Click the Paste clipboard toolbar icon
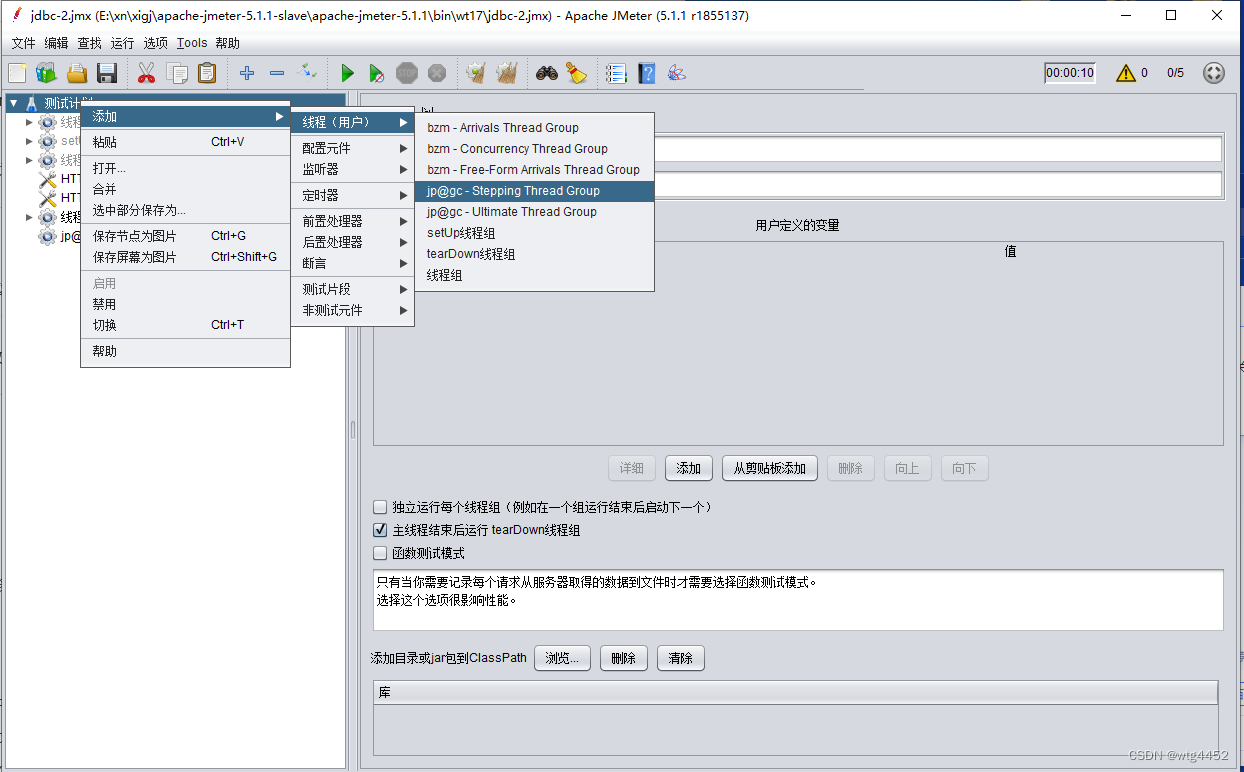Image resolution: width=1244 pixels, height=772 pixels. coord(207,73)
